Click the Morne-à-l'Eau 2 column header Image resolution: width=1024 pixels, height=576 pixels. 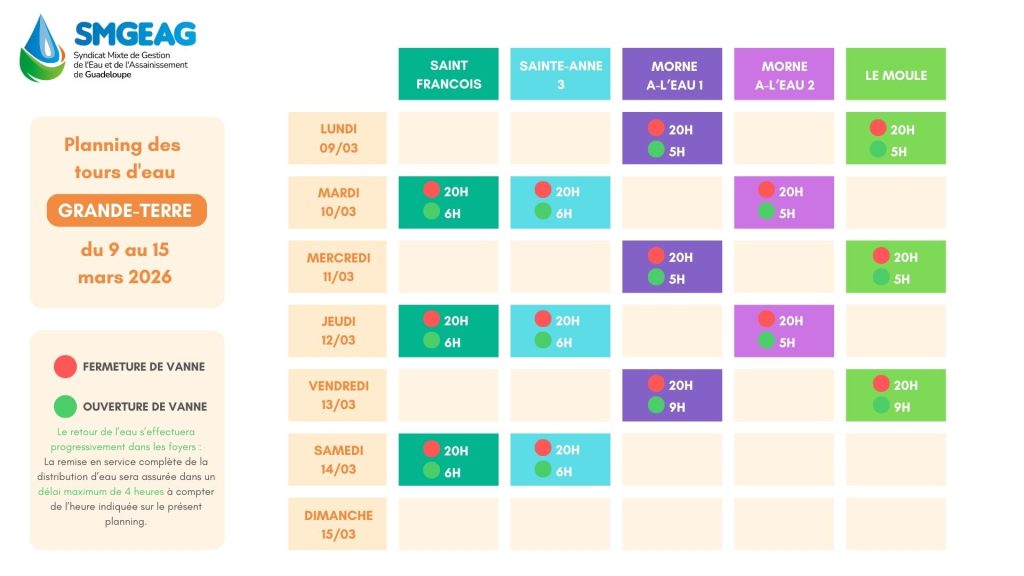[784, 75]
